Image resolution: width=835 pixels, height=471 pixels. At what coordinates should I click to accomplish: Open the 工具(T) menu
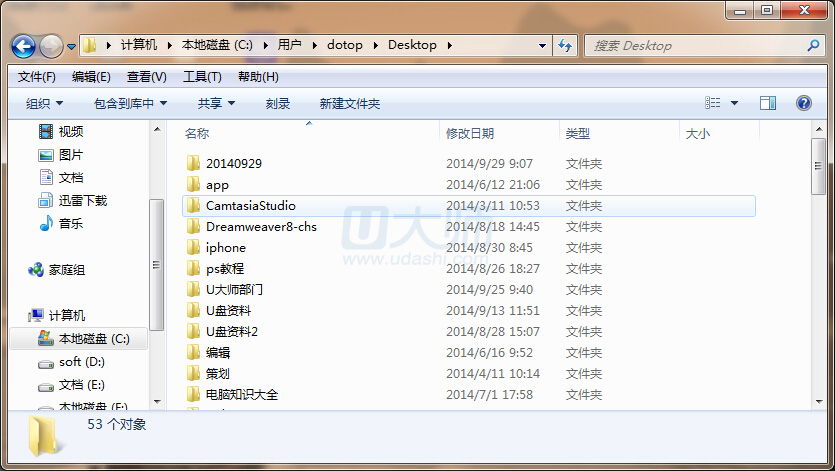(202, 77)
